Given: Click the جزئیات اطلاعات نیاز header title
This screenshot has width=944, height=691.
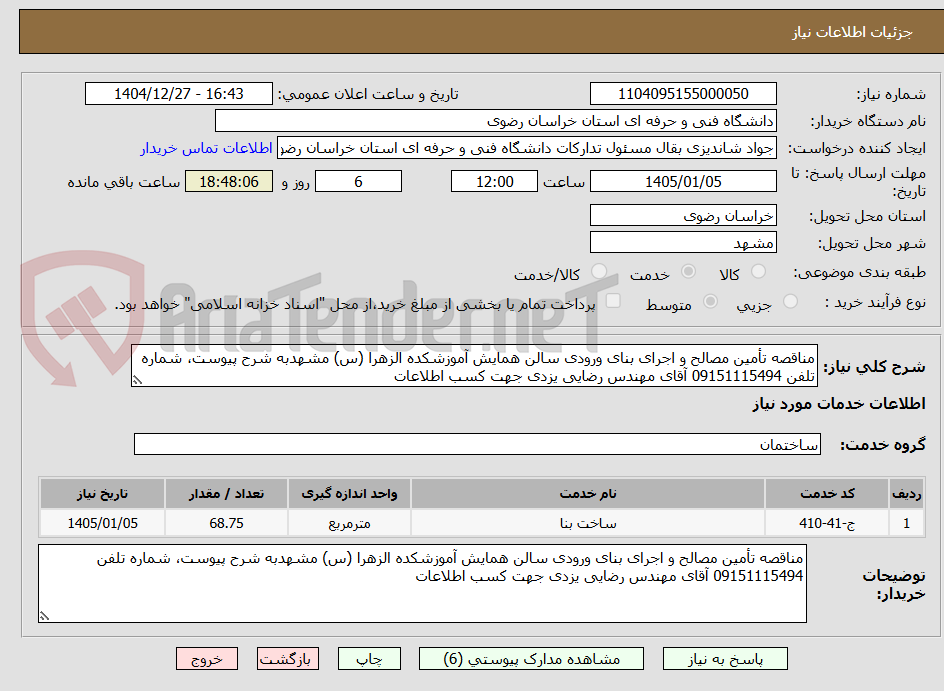Looking at the screenshot, I should tap(852, 32).
